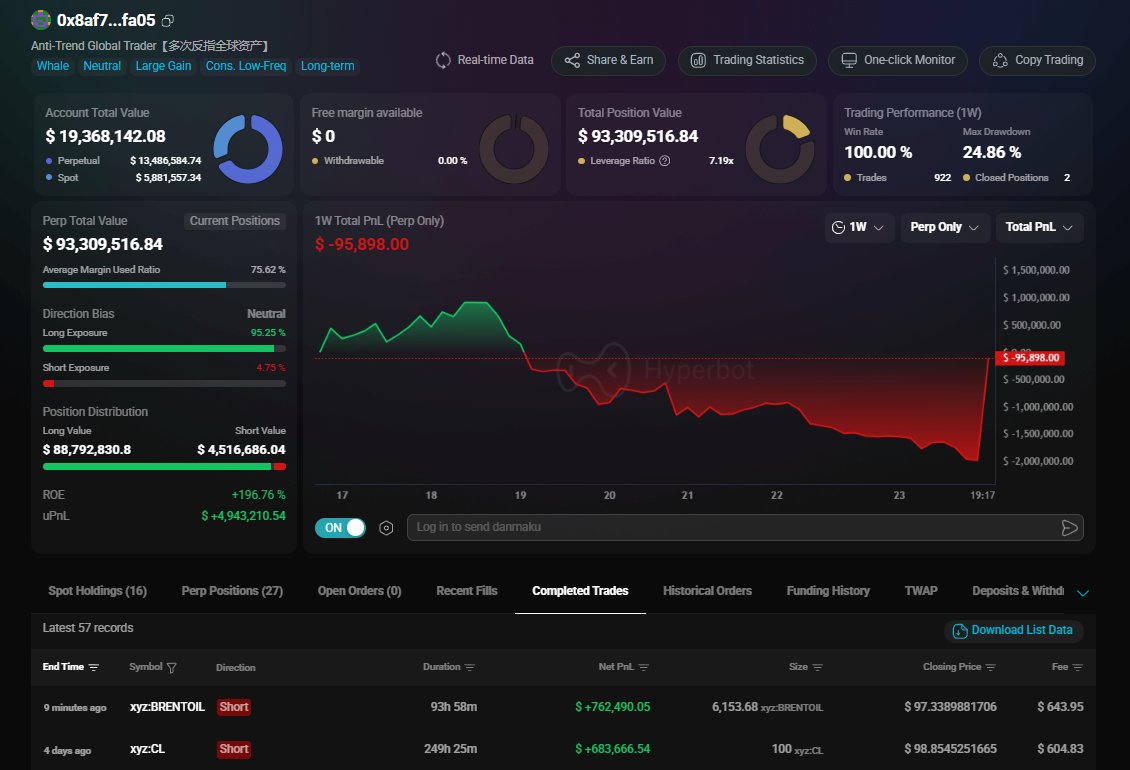Click the Large Gain tag
Viewport: 1130px width, 770px height.
(164, 66)
